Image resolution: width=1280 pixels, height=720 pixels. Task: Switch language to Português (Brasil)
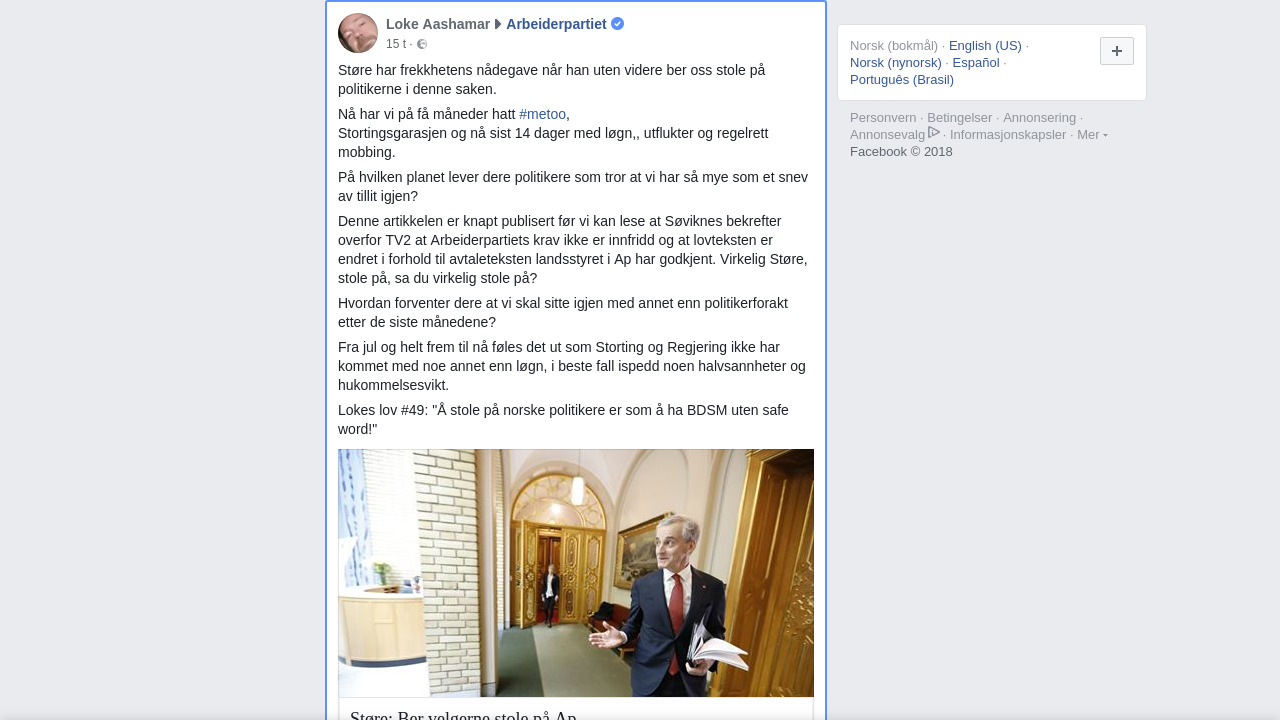pos(902,80)
